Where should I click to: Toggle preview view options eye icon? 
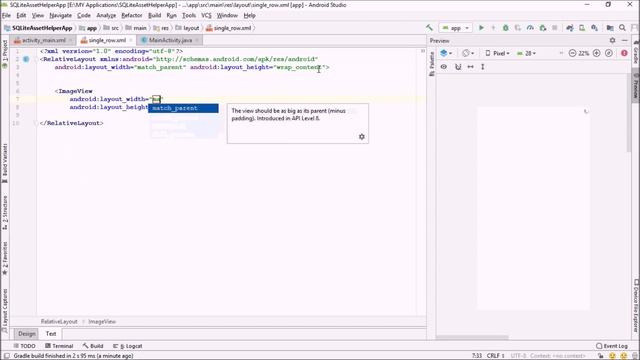point(444,67)
